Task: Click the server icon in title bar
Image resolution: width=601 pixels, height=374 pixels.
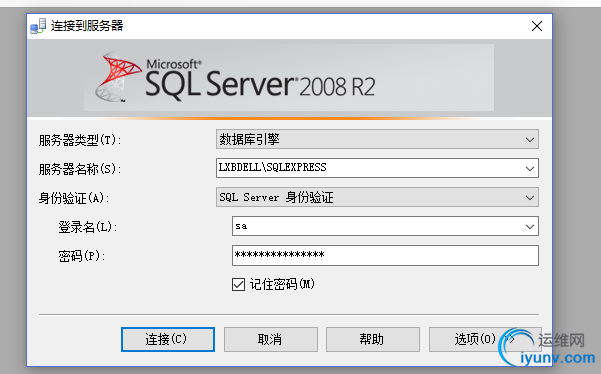Action: click(38, 26)
